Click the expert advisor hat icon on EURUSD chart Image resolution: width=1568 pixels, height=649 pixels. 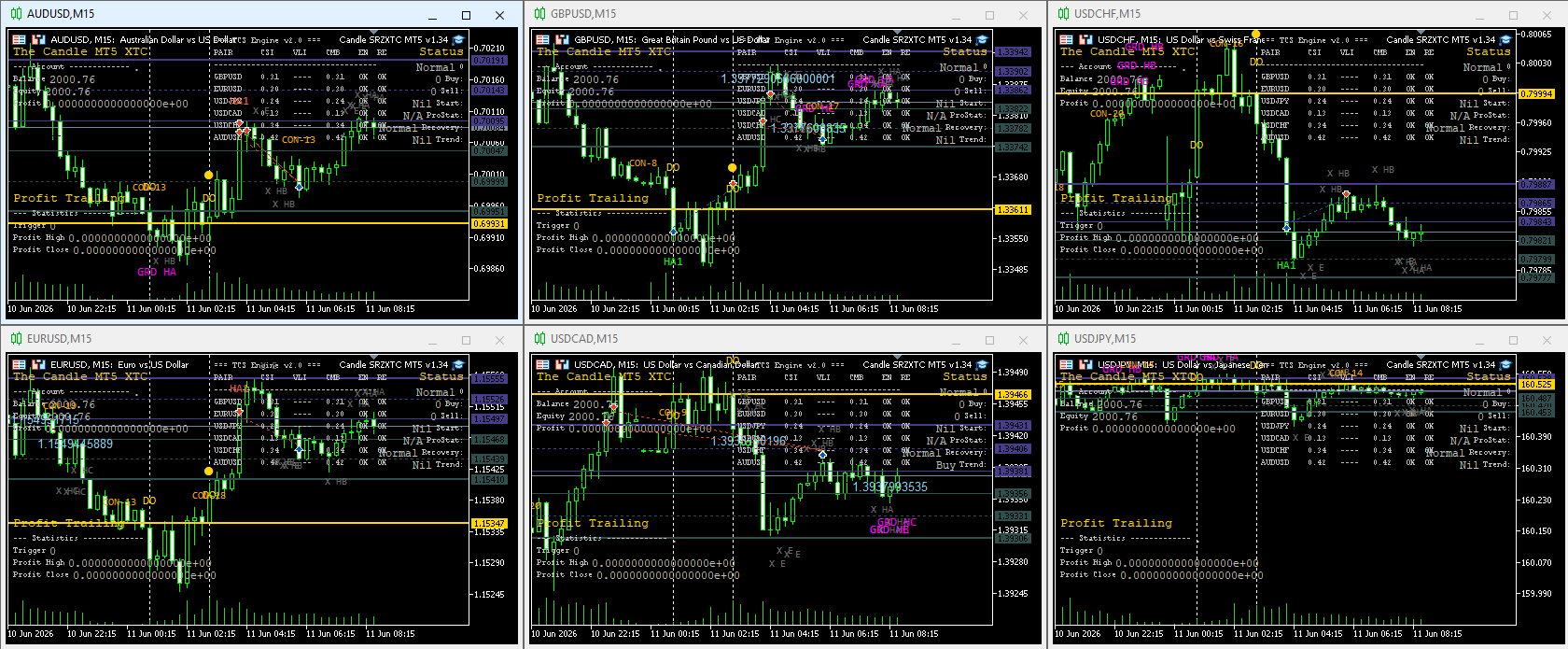pos(459,365)
